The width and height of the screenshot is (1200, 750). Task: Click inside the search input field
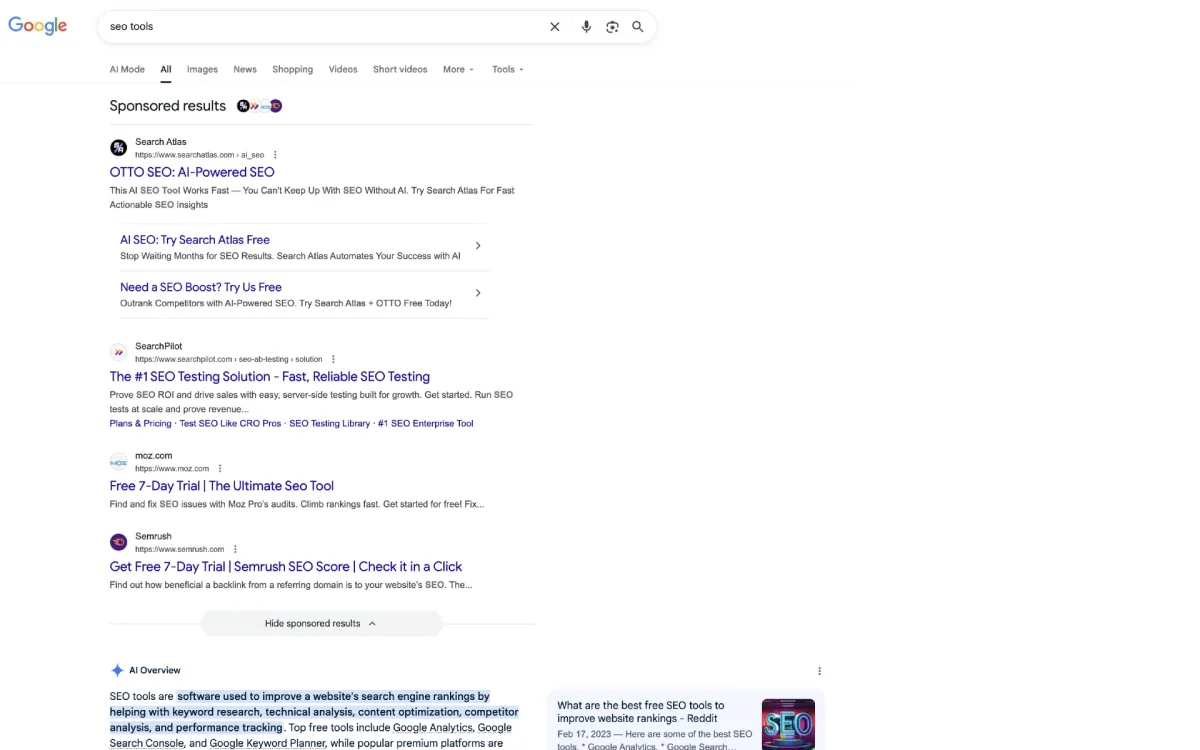tap(300, 27)
